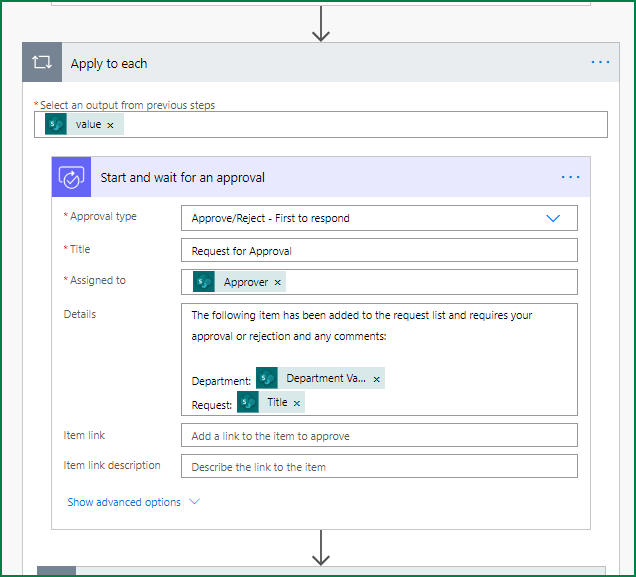
Task: Click the Item link description field
Action: click(379, 467)
